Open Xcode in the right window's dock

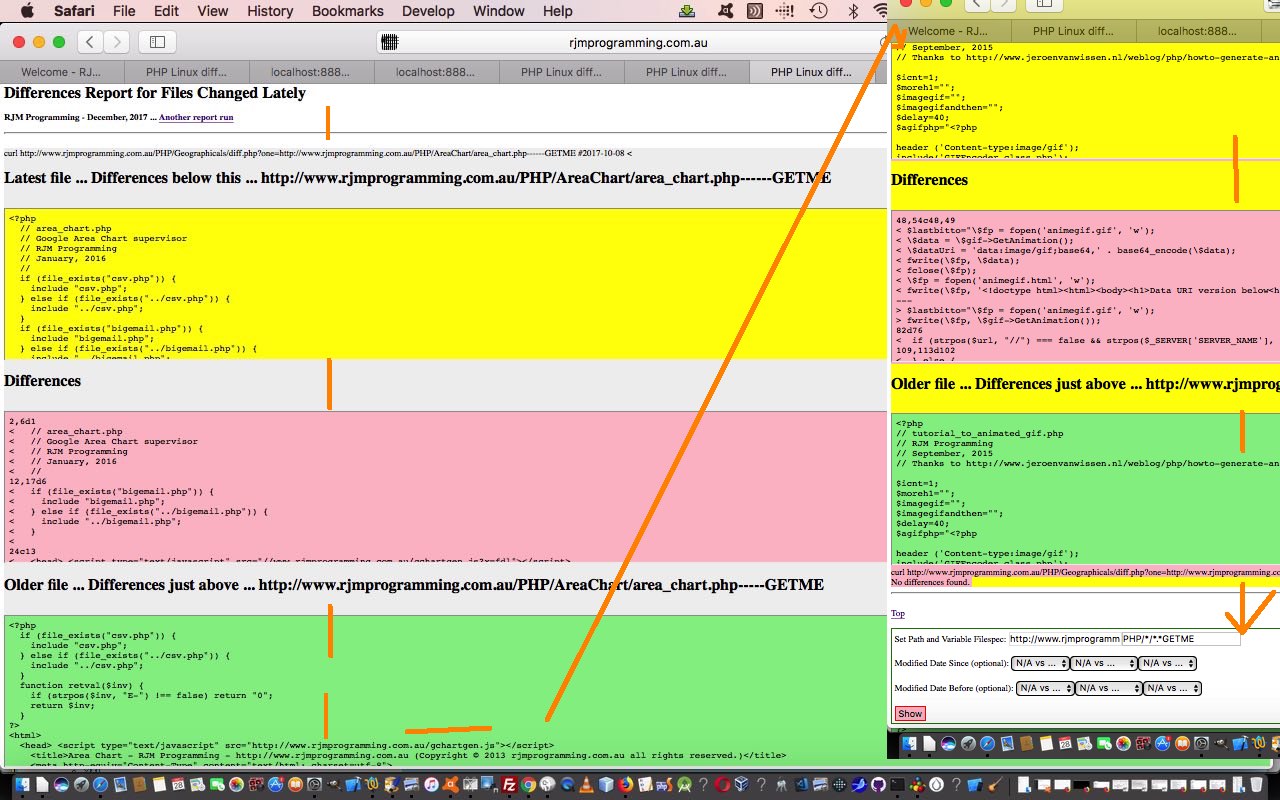pyautogui.click(x=1240, y=743)
